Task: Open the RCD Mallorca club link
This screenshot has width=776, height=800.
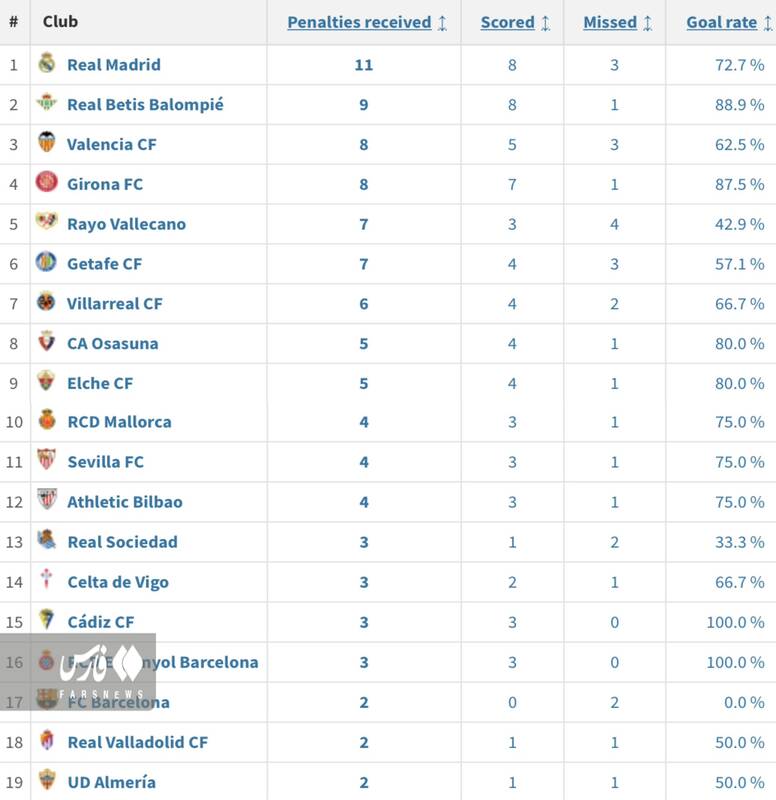Action: [x=119, y=422]
